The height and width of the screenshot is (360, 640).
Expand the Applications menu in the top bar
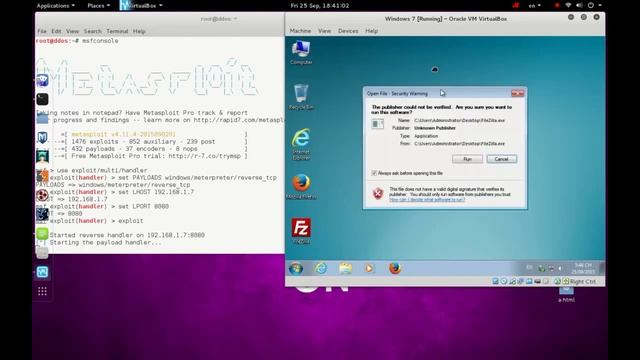[x=56, y=6]
